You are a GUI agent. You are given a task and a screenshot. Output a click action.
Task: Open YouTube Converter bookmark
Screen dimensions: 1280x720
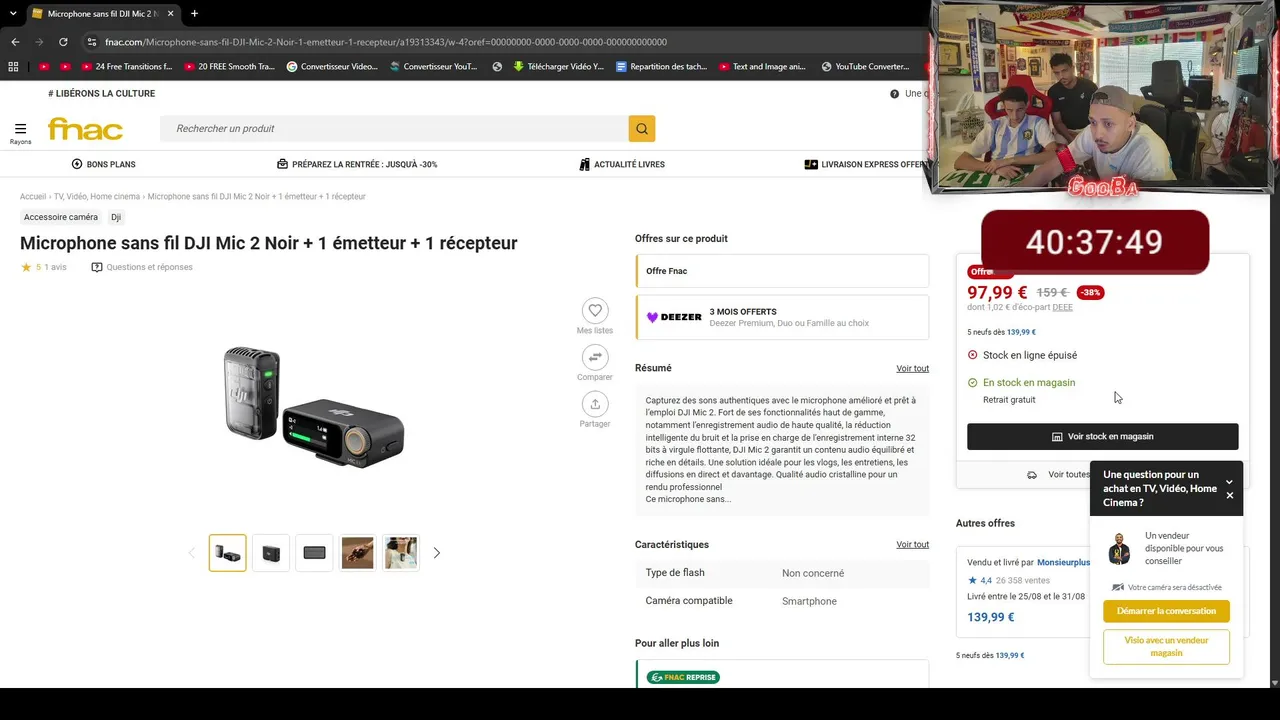pos(865,67)
